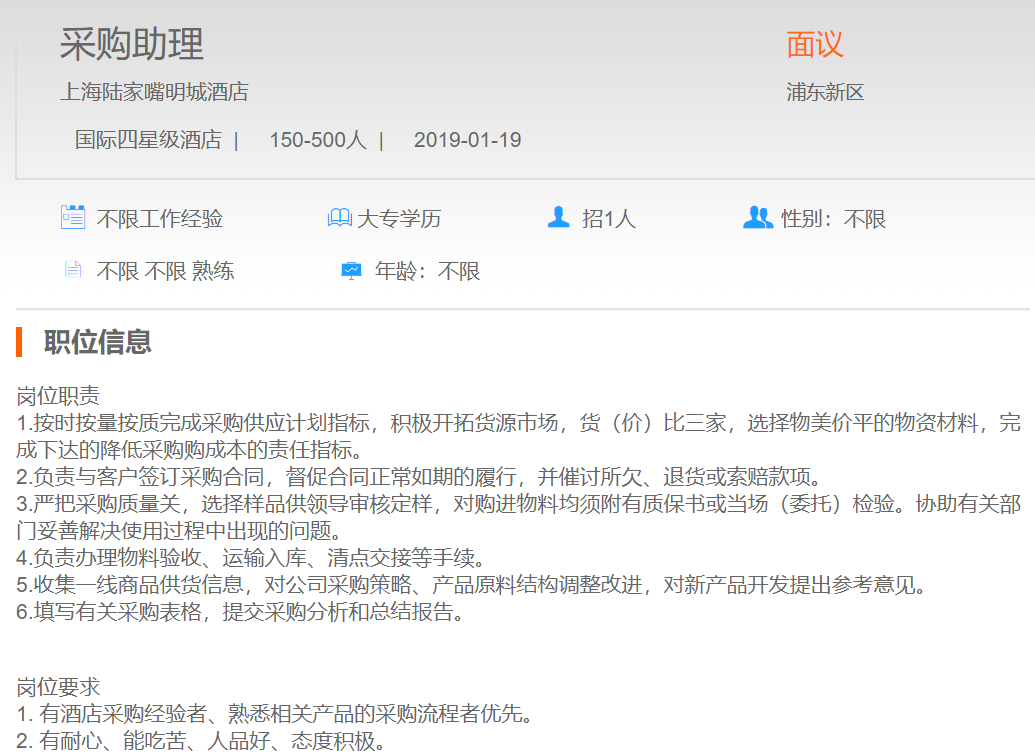Click the two-person gender icon
1035x756 pixels.
pos(758,217)
